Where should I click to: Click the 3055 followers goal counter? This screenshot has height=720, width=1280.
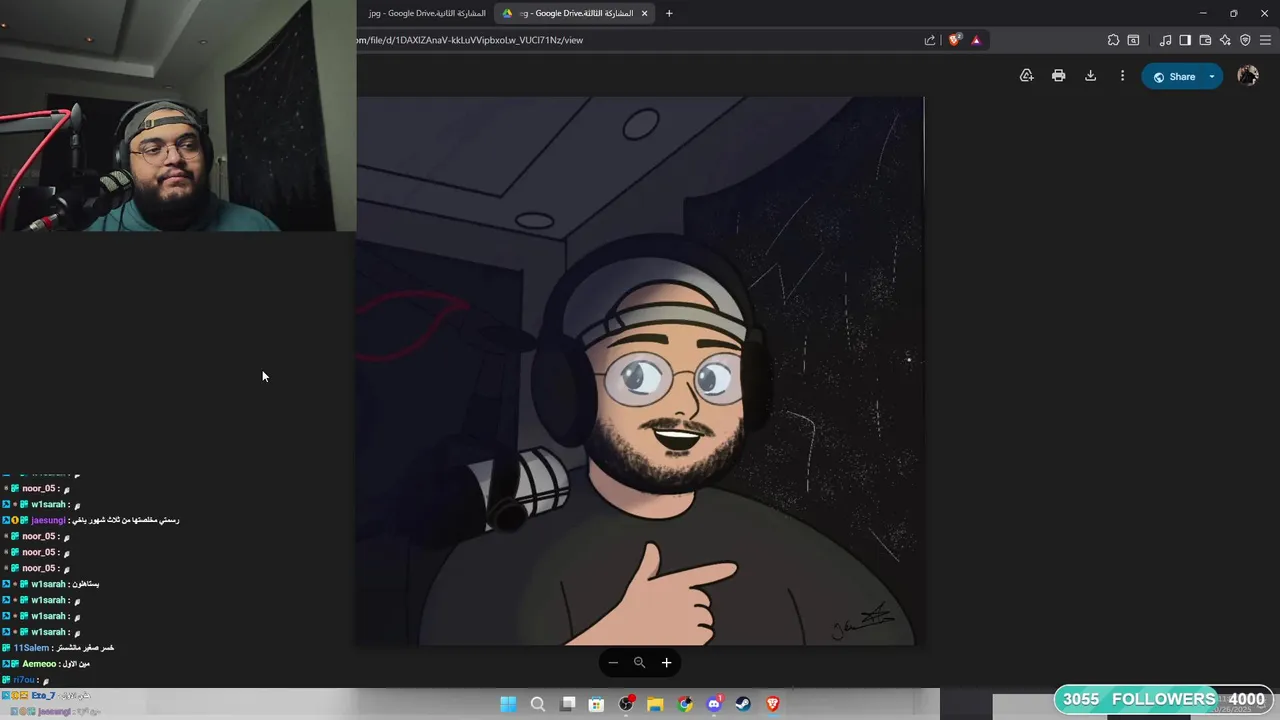coord(1163,699)
